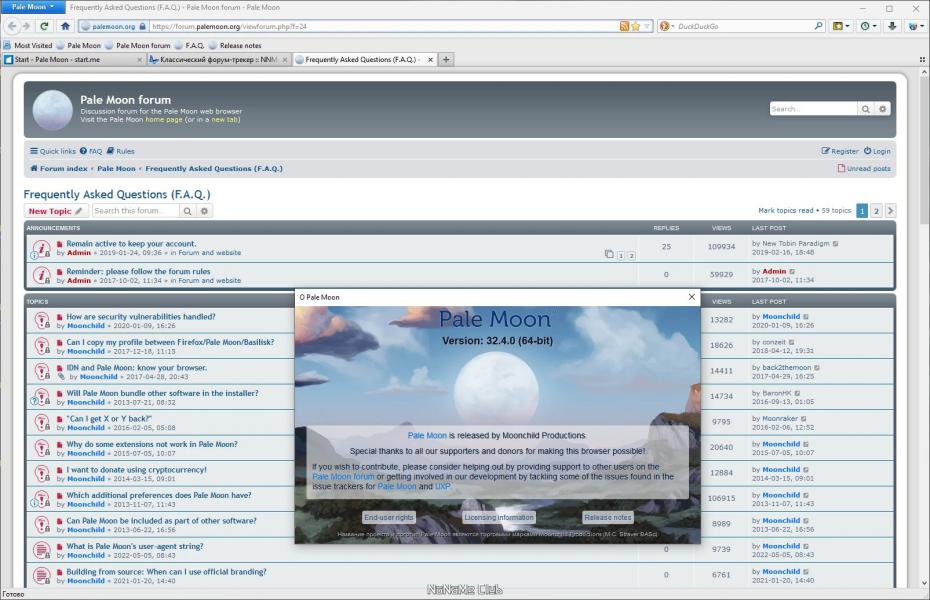
Task: Click the Search this forum input field
Action: (135, 211)
